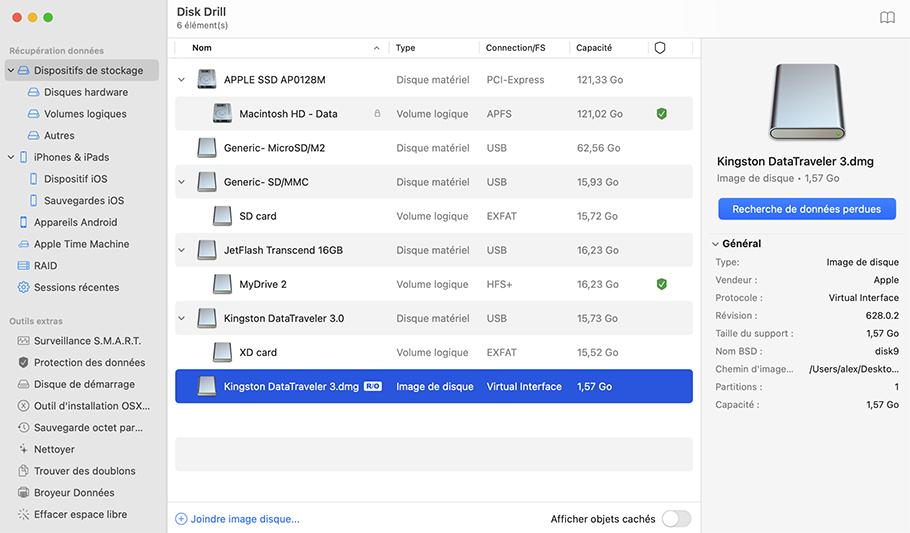The width and height of the screenshot is (910, 533).
Task: Click the plus icon for Joindre image disque
Action: [x=181, y=519]
